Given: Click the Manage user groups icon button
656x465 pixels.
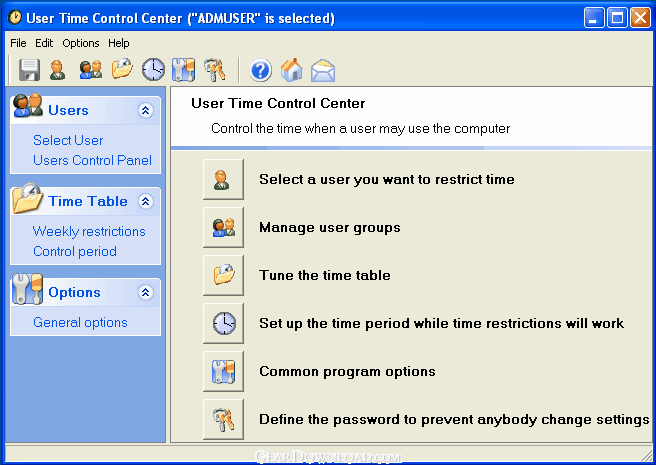Looking at the screenshot, I should click(223, 227).
